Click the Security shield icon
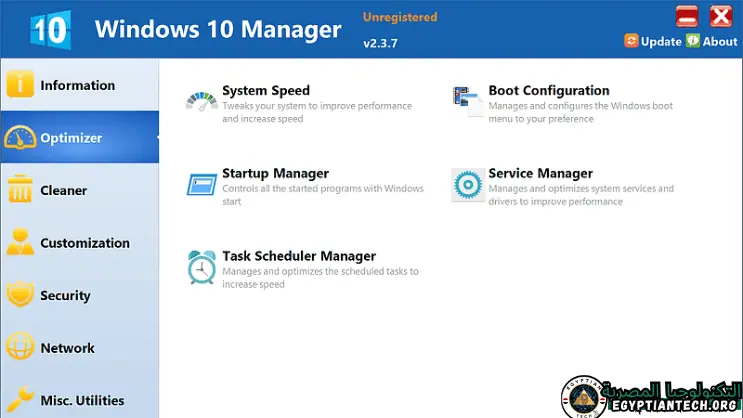The width and height of the screenshot is (743, 418). click(20, 294)
